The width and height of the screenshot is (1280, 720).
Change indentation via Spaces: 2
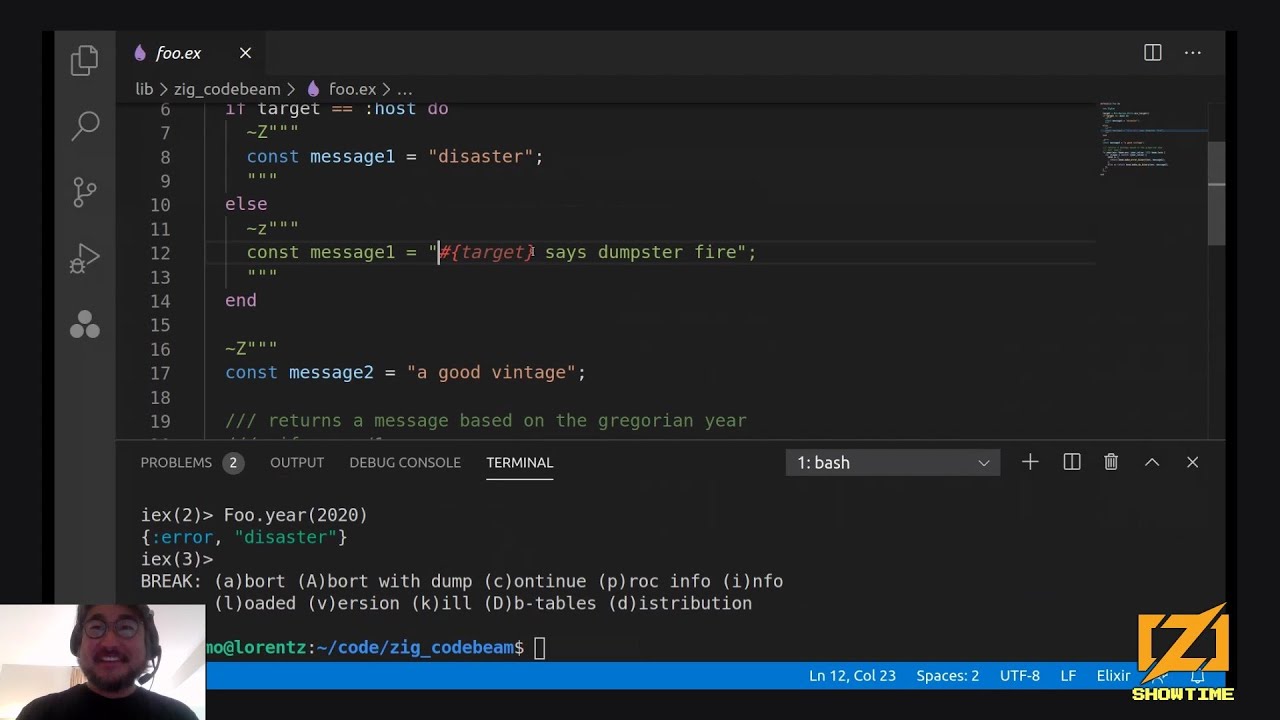click(947, 676)
